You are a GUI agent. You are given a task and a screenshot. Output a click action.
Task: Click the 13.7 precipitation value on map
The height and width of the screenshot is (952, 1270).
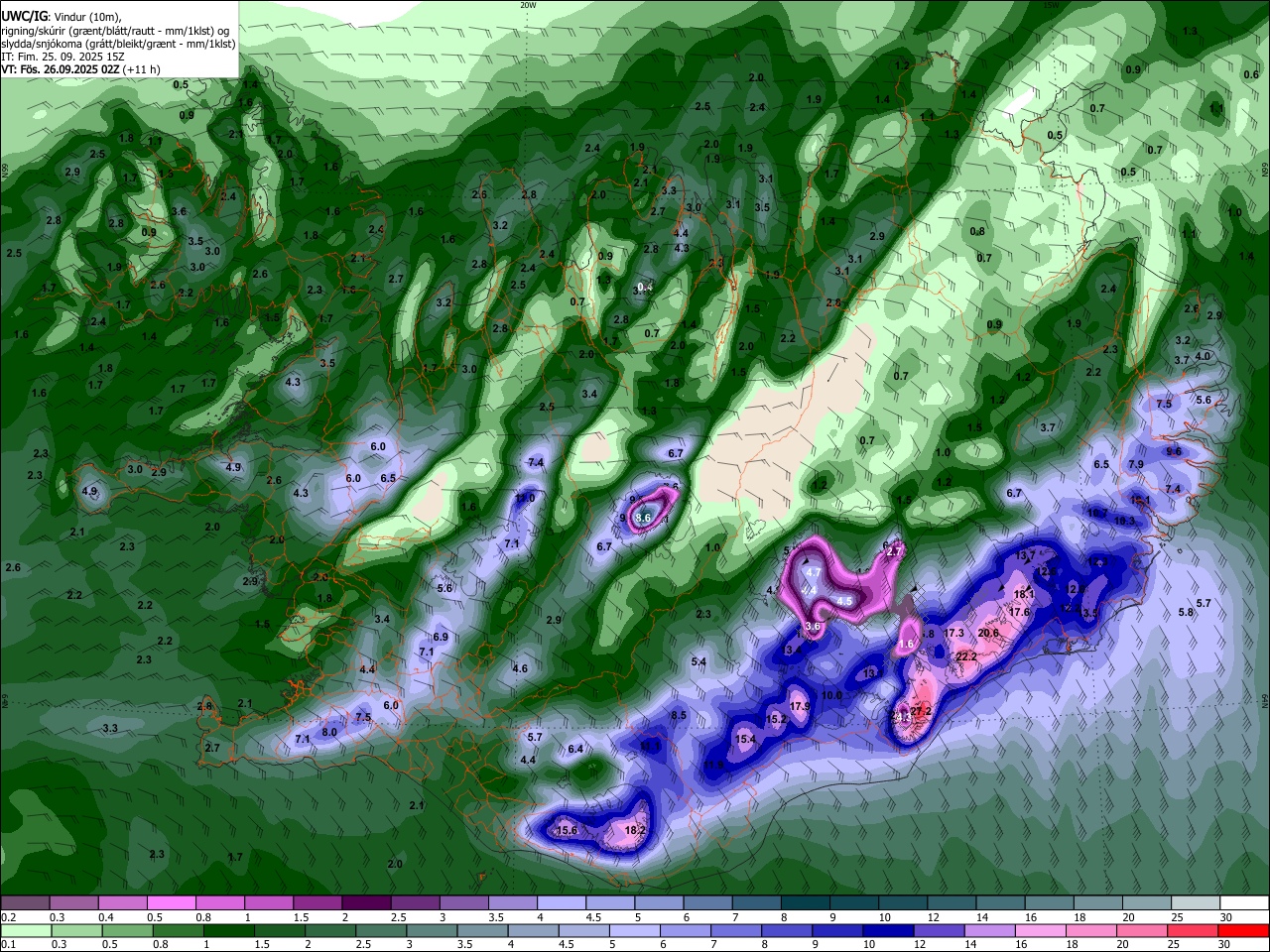pos(1025,555)
